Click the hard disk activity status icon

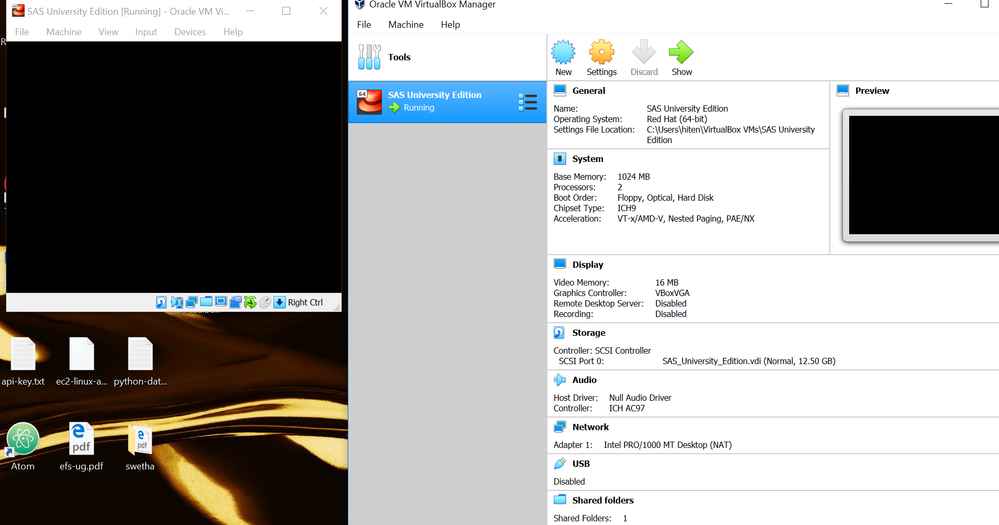[161, 302]
